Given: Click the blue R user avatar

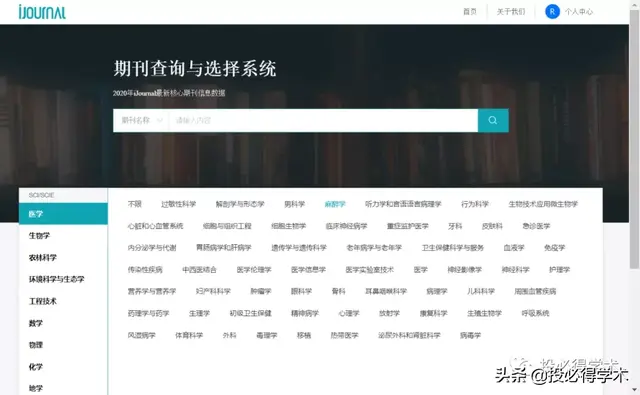Looking at the screenshot, I should pyautogui.click(x=552, y=11).
